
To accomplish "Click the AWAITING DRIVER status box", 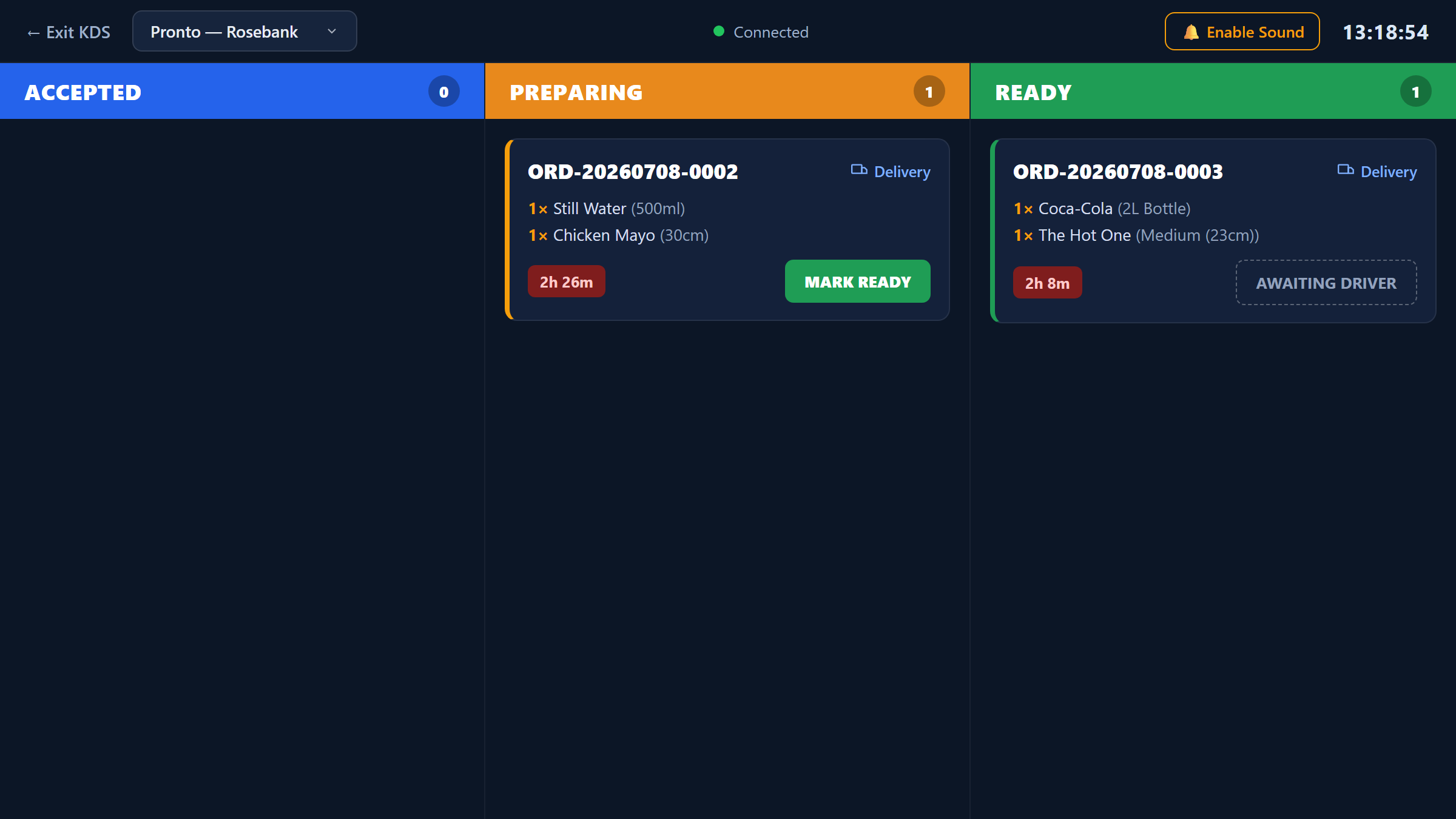I will pyautogui.click(x=1327, y=283).
